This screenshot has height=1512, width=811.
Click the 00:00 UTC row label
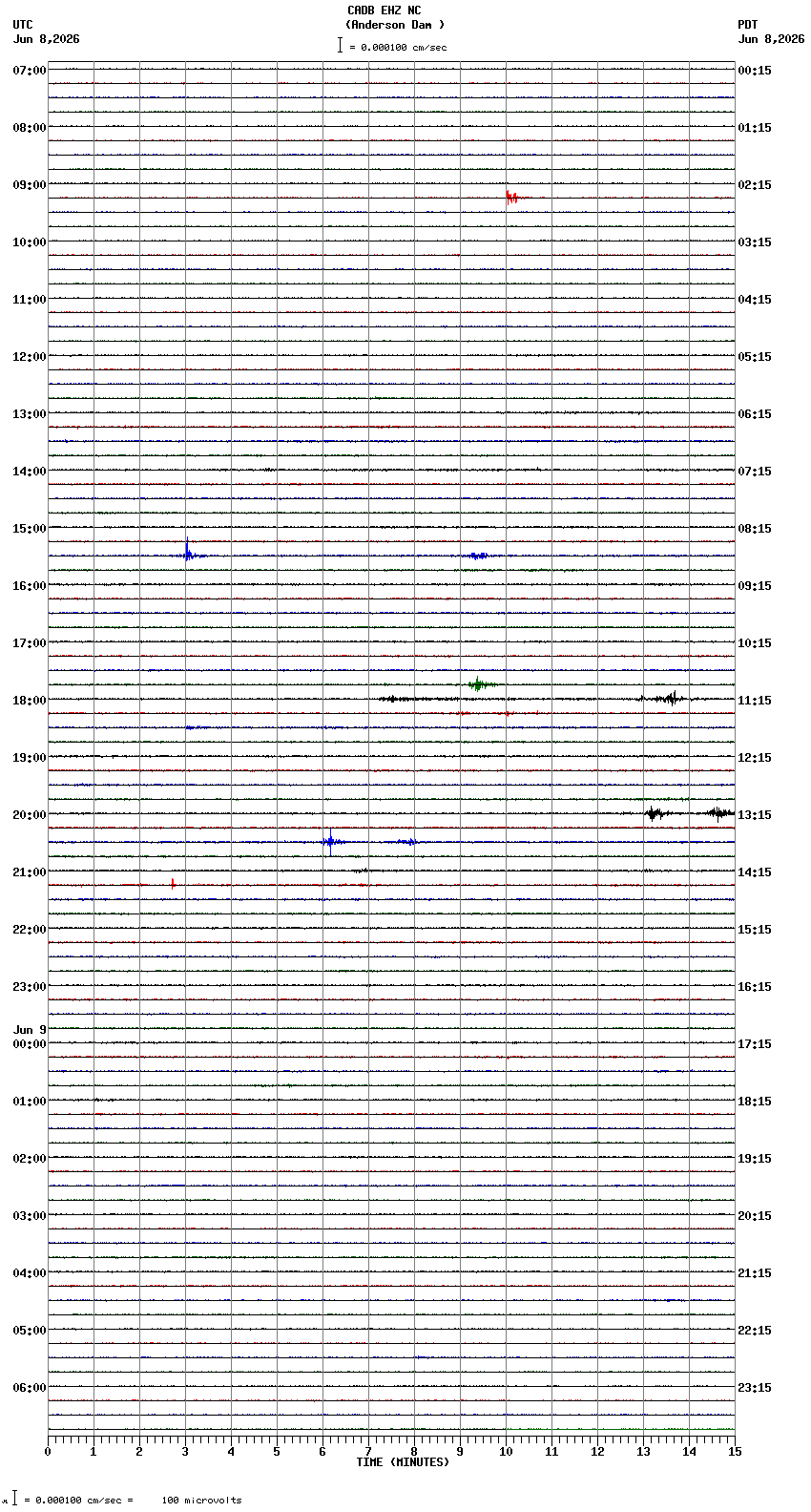click(x=30, y=1044)
